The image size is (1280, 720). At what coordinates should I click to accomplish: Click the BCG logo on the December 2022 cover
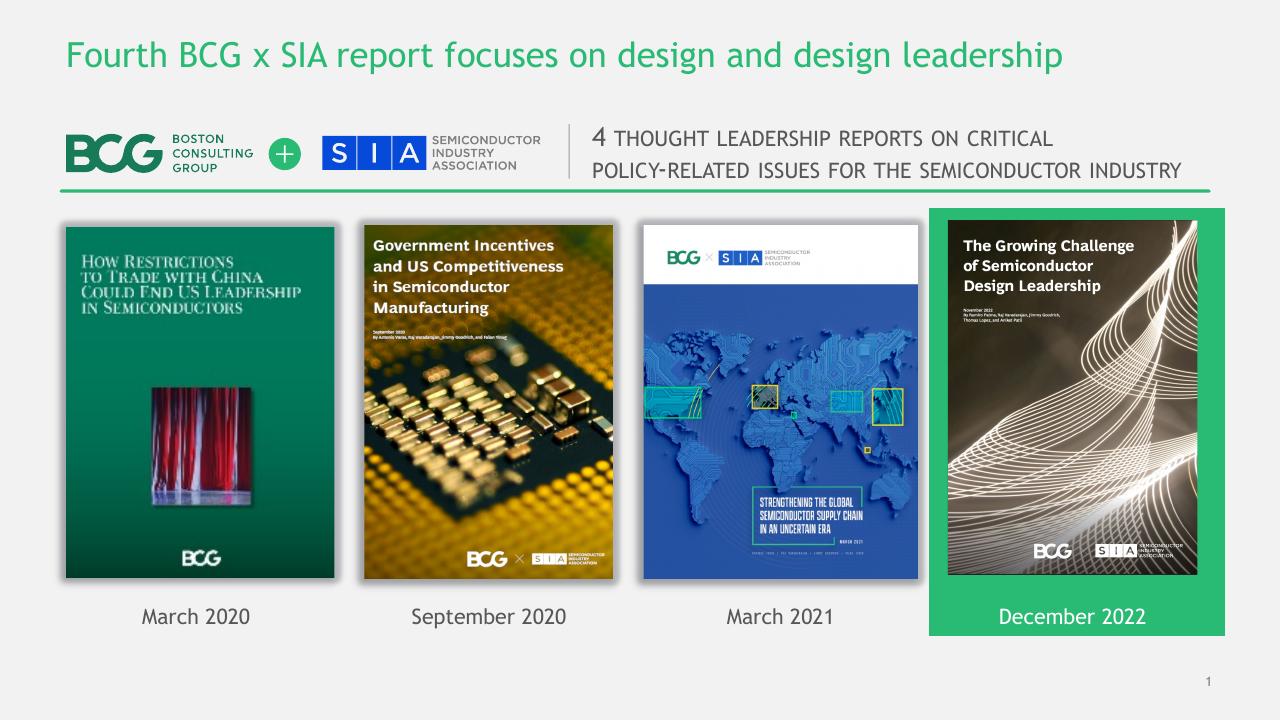1052,551
